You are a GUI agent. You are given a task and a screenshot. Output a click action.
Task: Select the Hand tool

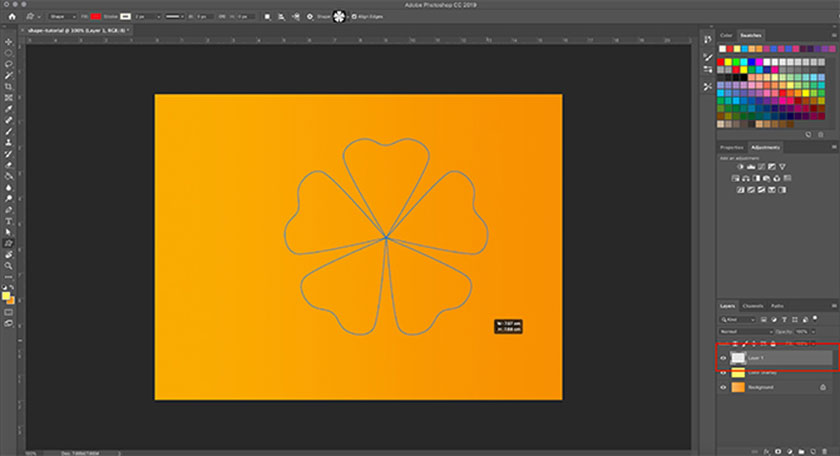click(x=9, y=255)
